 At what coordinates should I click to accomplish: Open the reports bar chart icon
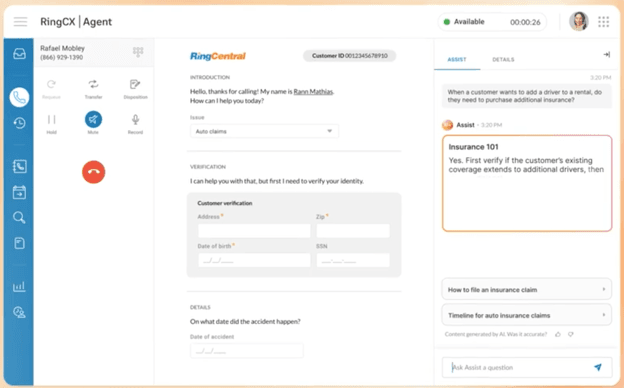(x=19, y=287)
